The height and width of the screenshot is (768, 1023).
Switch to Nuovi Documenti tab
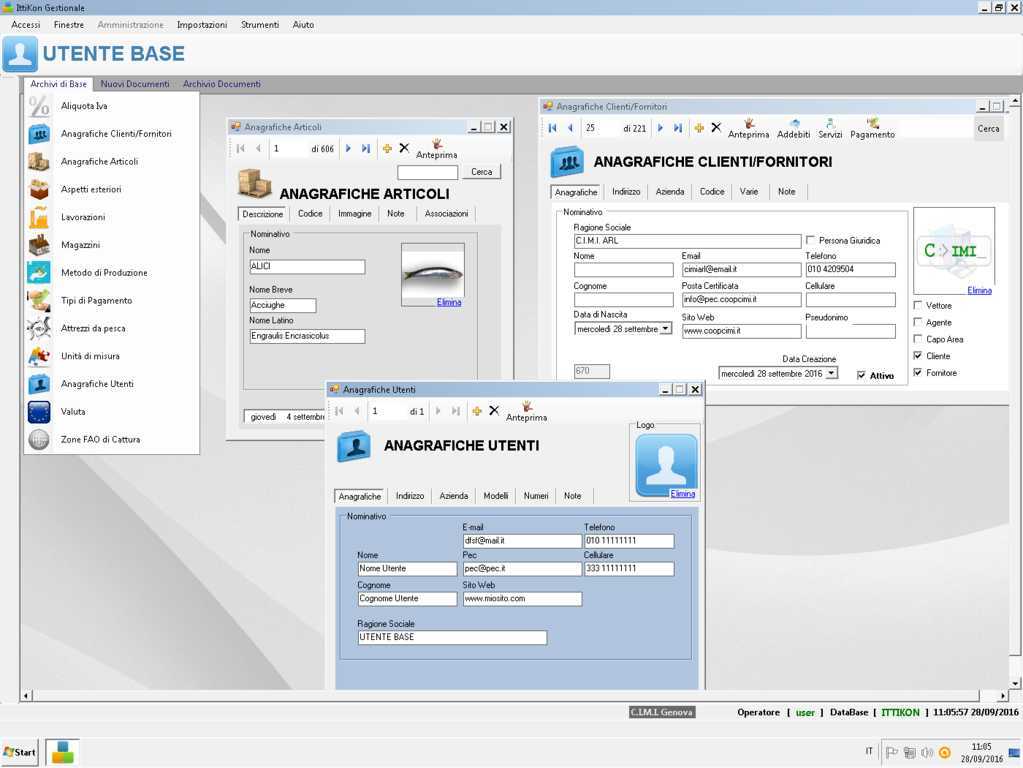[x=134, y=84]
